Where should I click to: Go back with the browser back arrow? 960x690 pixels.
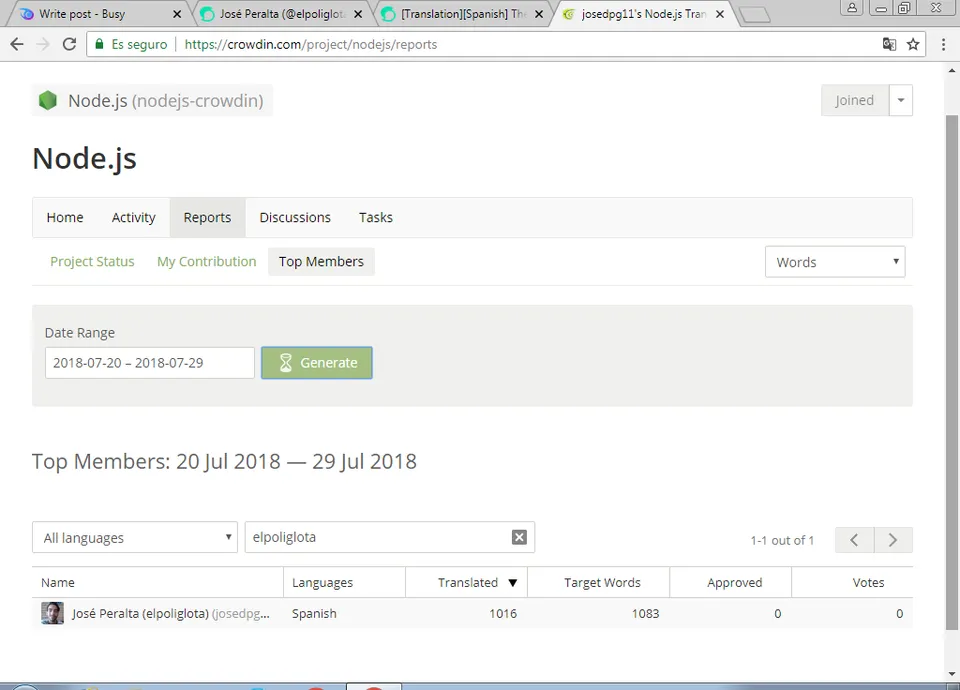(x=17, y=44)
